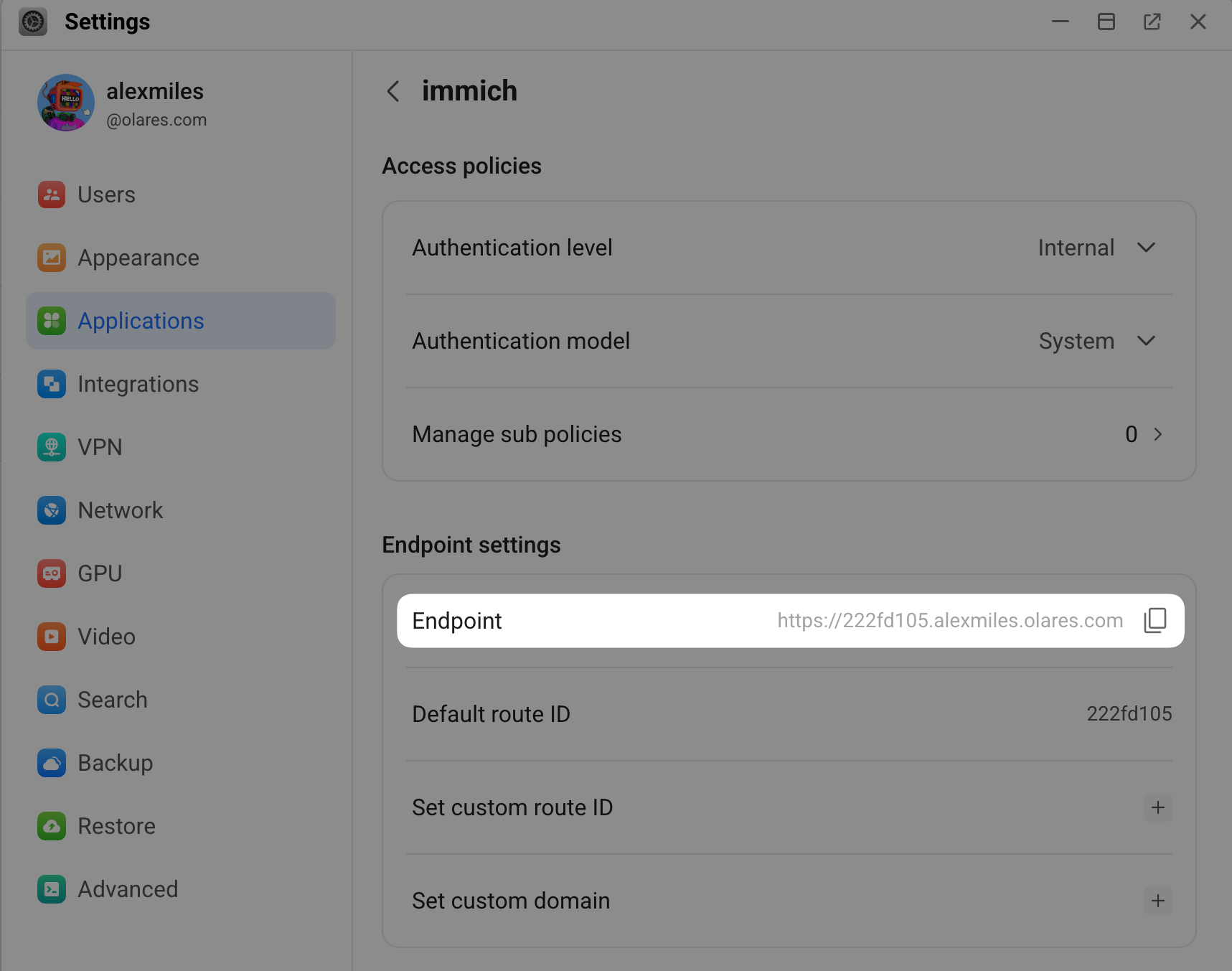Click the Search settings entry
Screen dimensions: 1232x971
pos(112,699)
